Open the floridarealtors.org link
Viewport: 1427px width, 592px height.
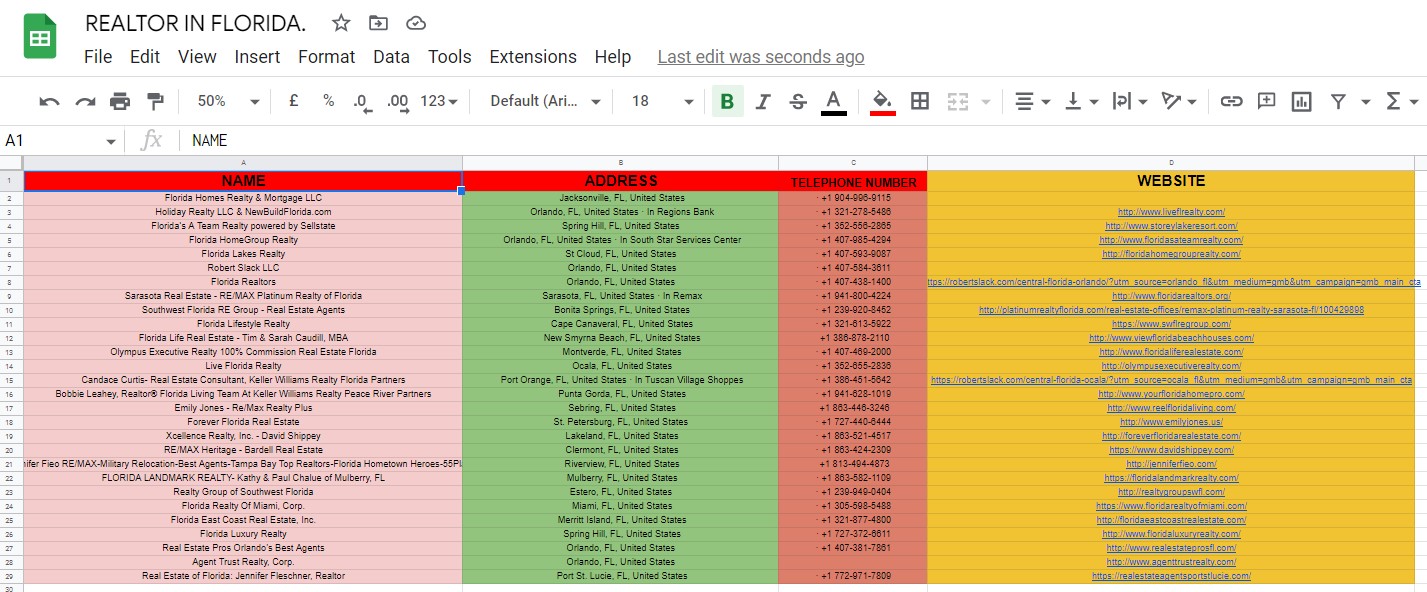pyautogui.click(x=1171, y=296)
